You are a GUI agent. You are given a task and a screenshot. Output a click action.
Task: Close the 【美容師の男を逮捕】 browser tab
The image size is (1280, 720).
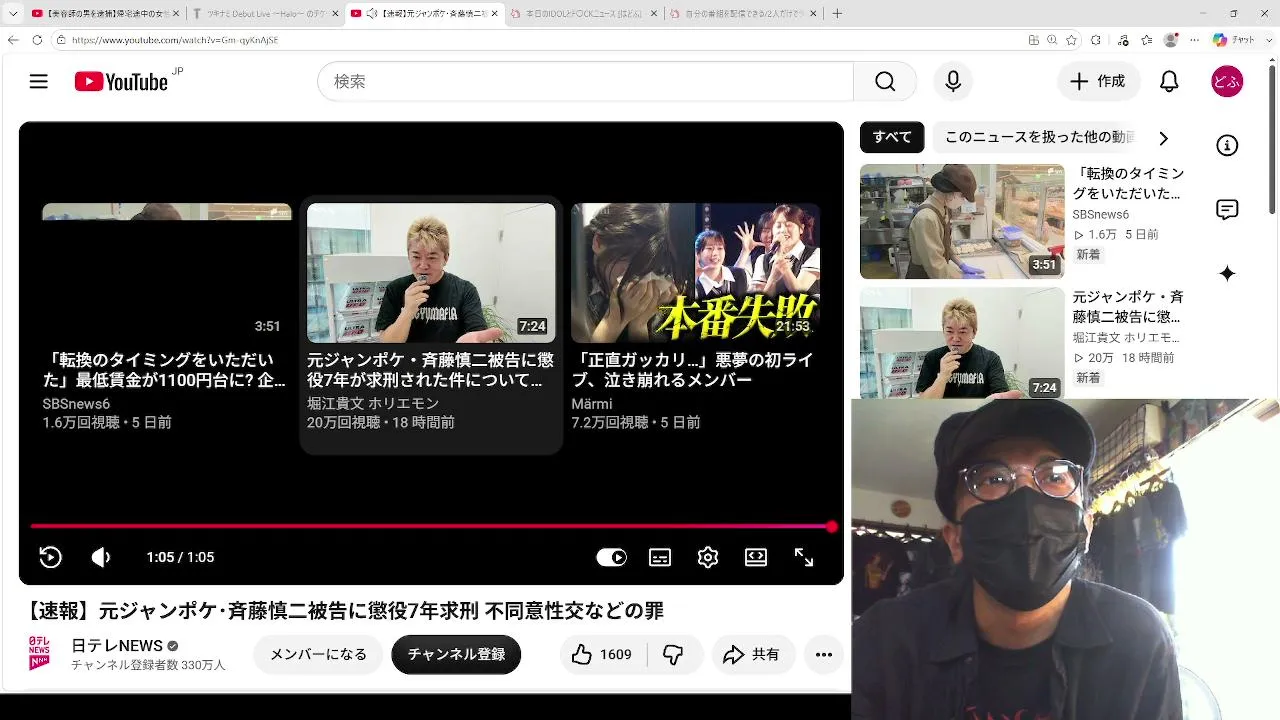tap(176, 14)
